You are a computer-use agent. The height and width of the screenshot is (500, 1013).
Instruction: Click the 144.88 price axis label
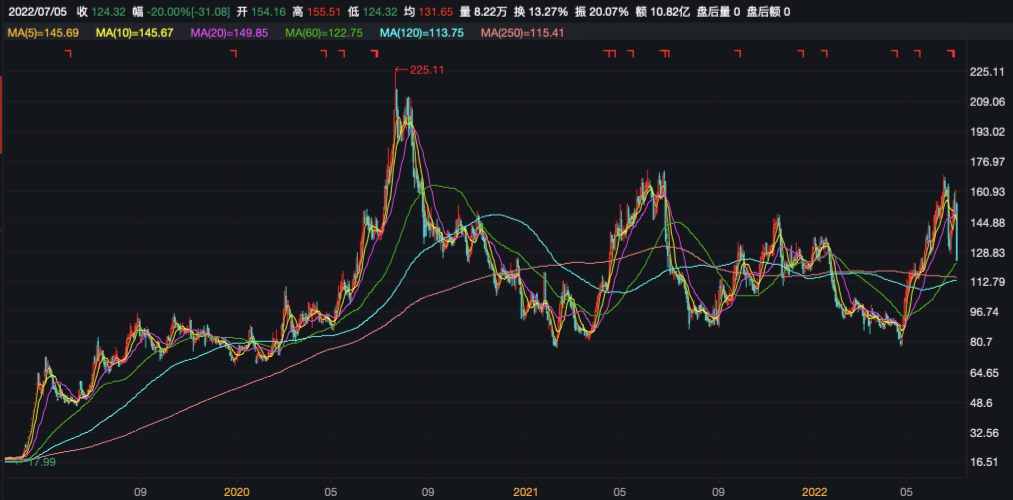(986, 222)
